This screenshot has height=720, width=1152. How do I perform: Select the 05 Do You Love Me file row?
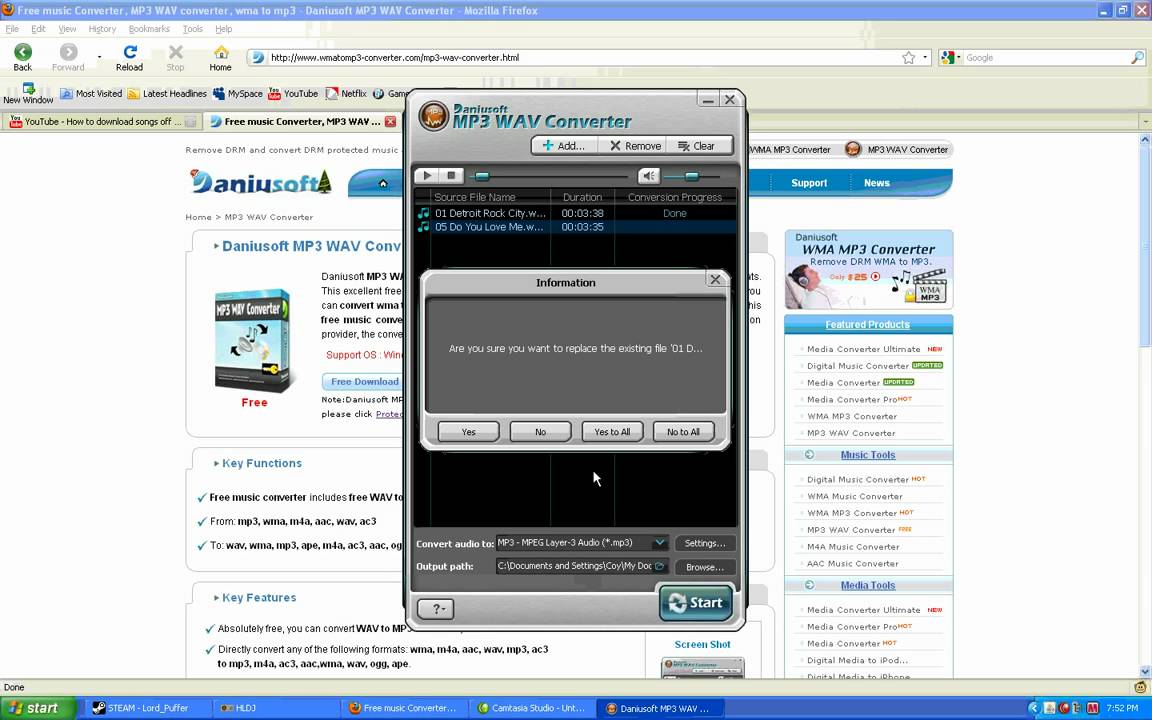[575, 227]
